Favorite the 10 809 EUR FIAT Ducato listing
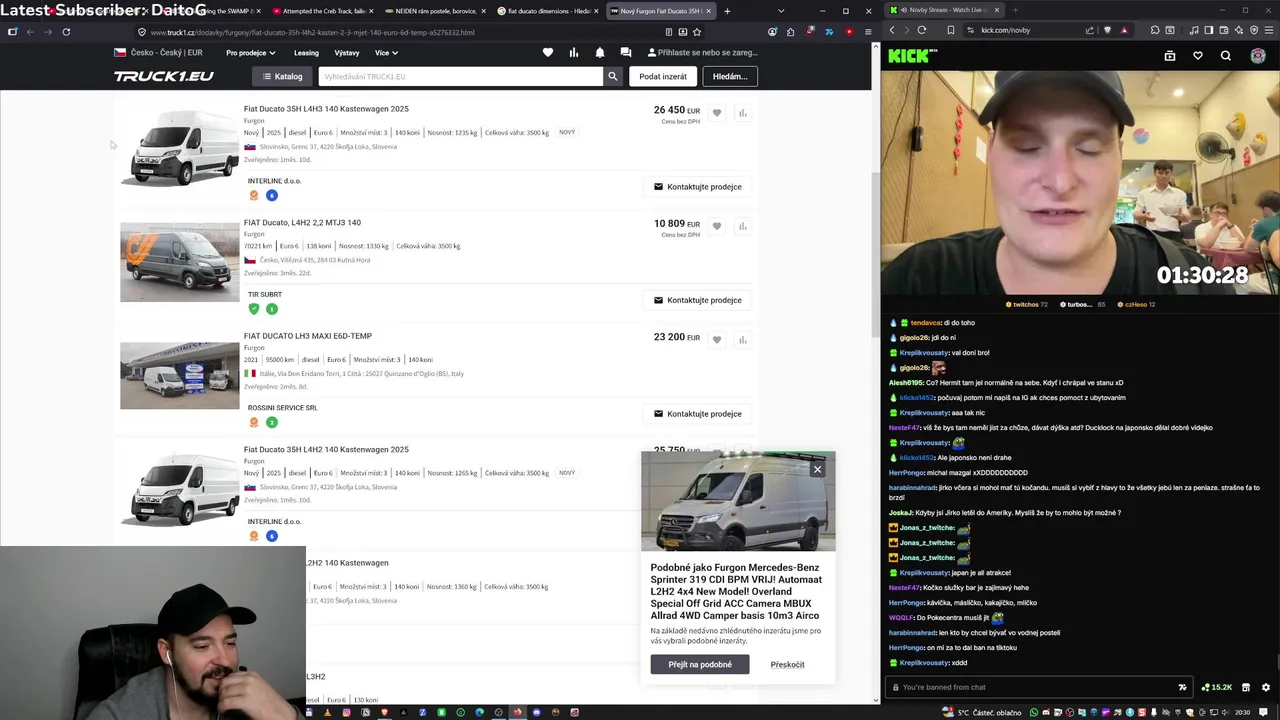The width and height of the screenshot is (1280, 720). click(716, 226)
